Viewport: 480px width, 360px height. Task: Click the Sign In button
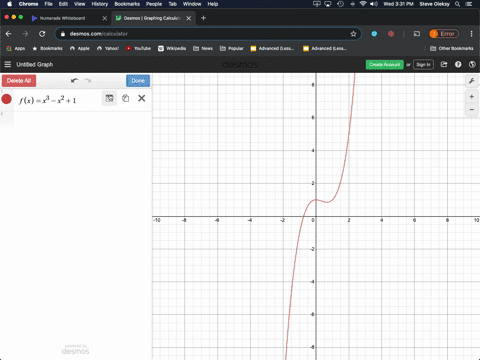(423, 65)
